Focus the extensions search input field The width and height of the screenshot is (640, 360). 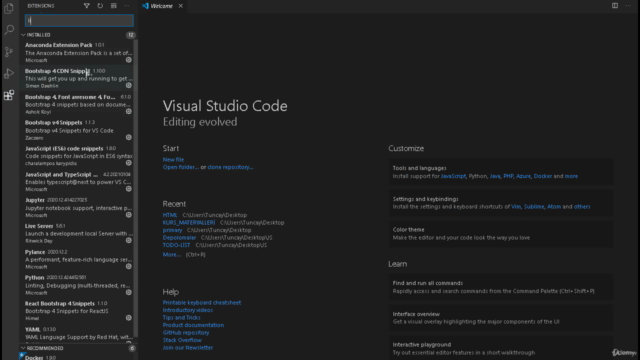(79, 20)
